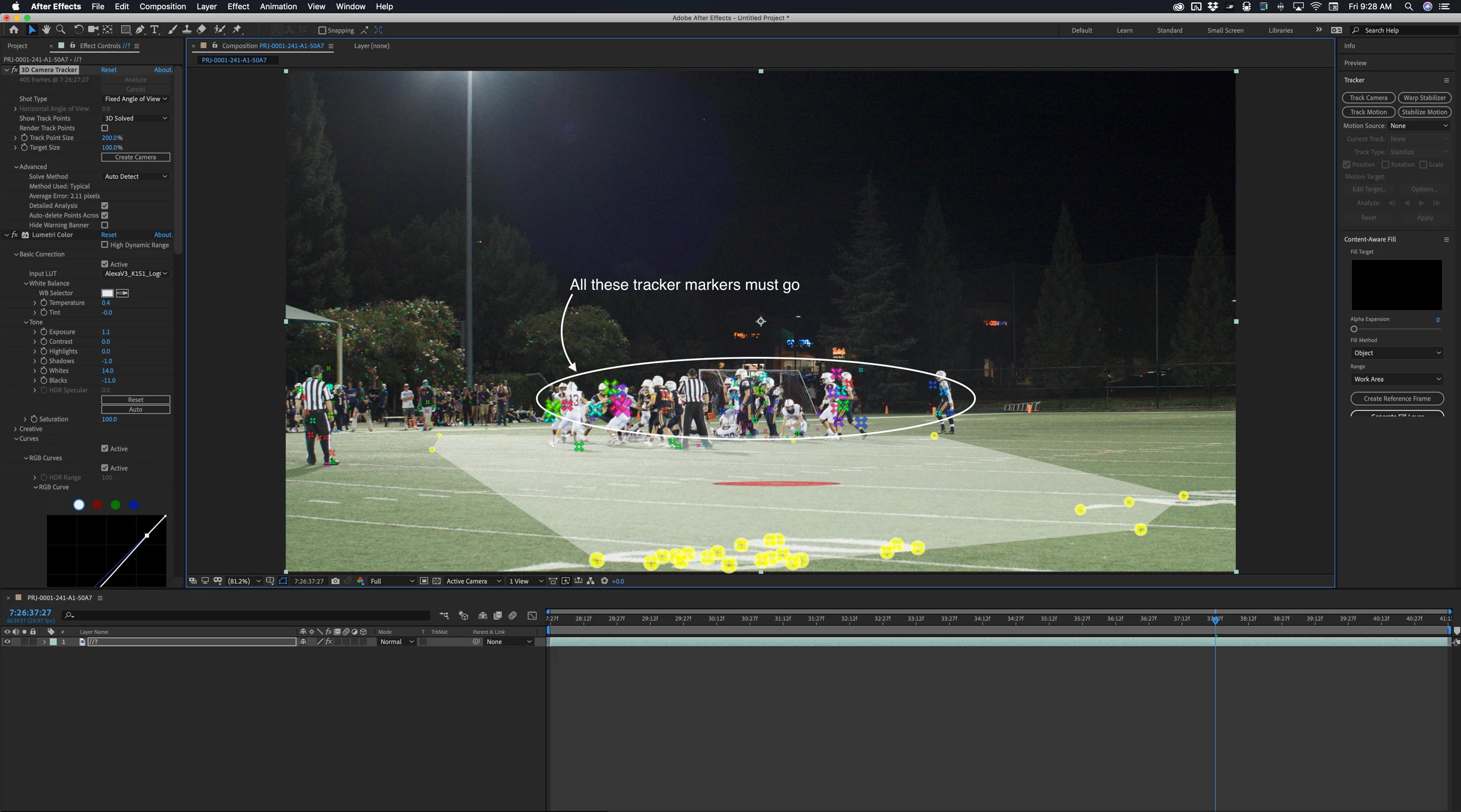Select the red channel curve swatch
The width and height of the screenshot is (1461, 812).
click(x=97, y=505)
